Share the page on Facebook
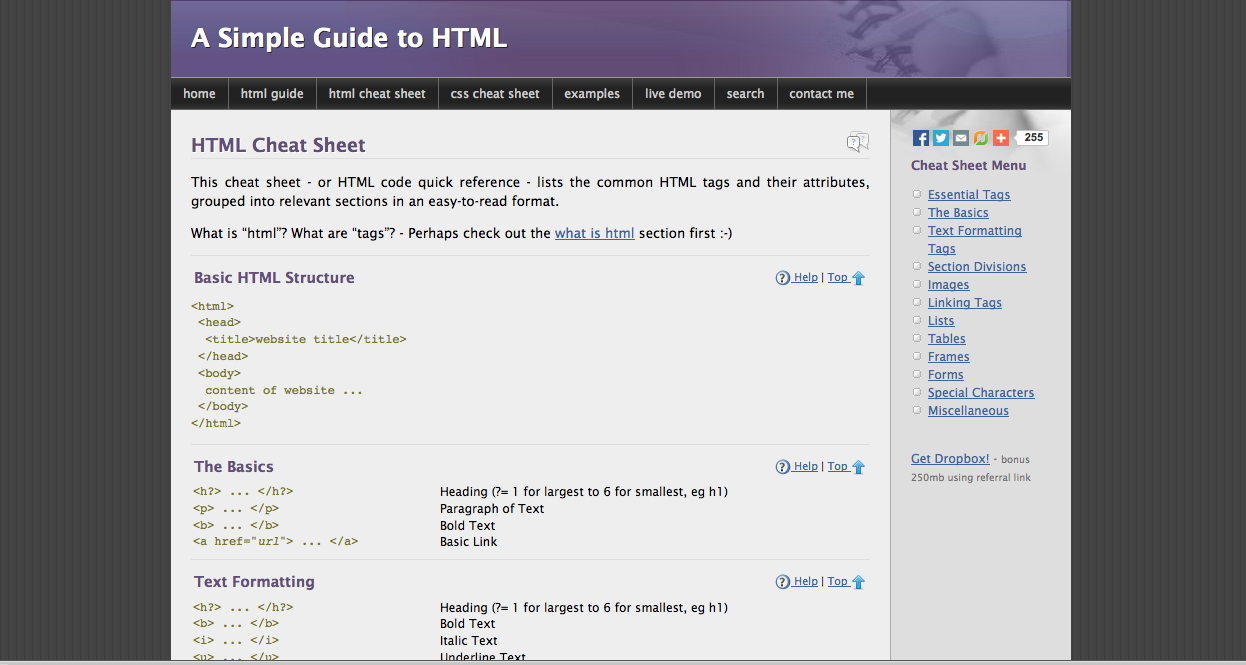 tap(921, 138)
